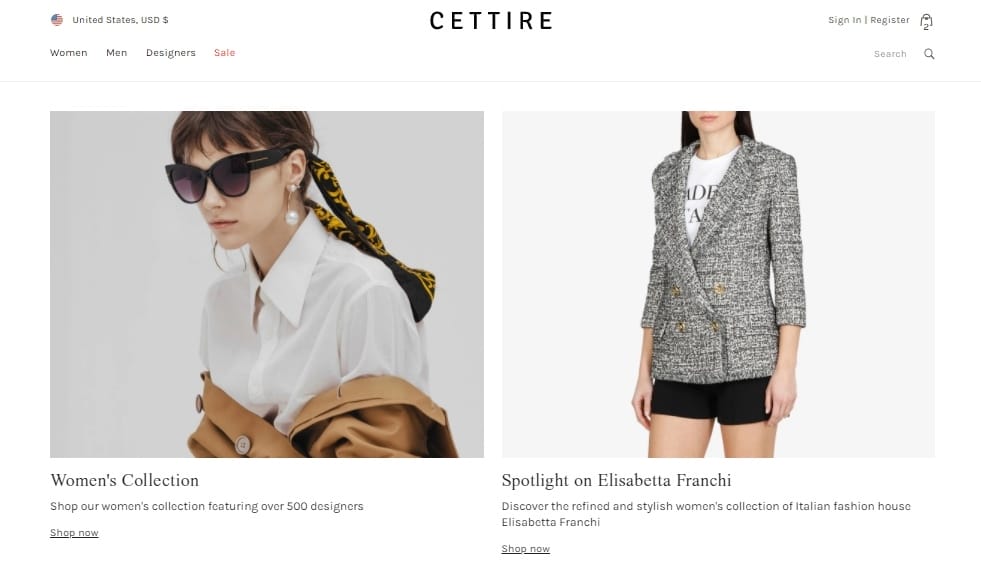Open the shopping bag icon

[x=926, y=21]
